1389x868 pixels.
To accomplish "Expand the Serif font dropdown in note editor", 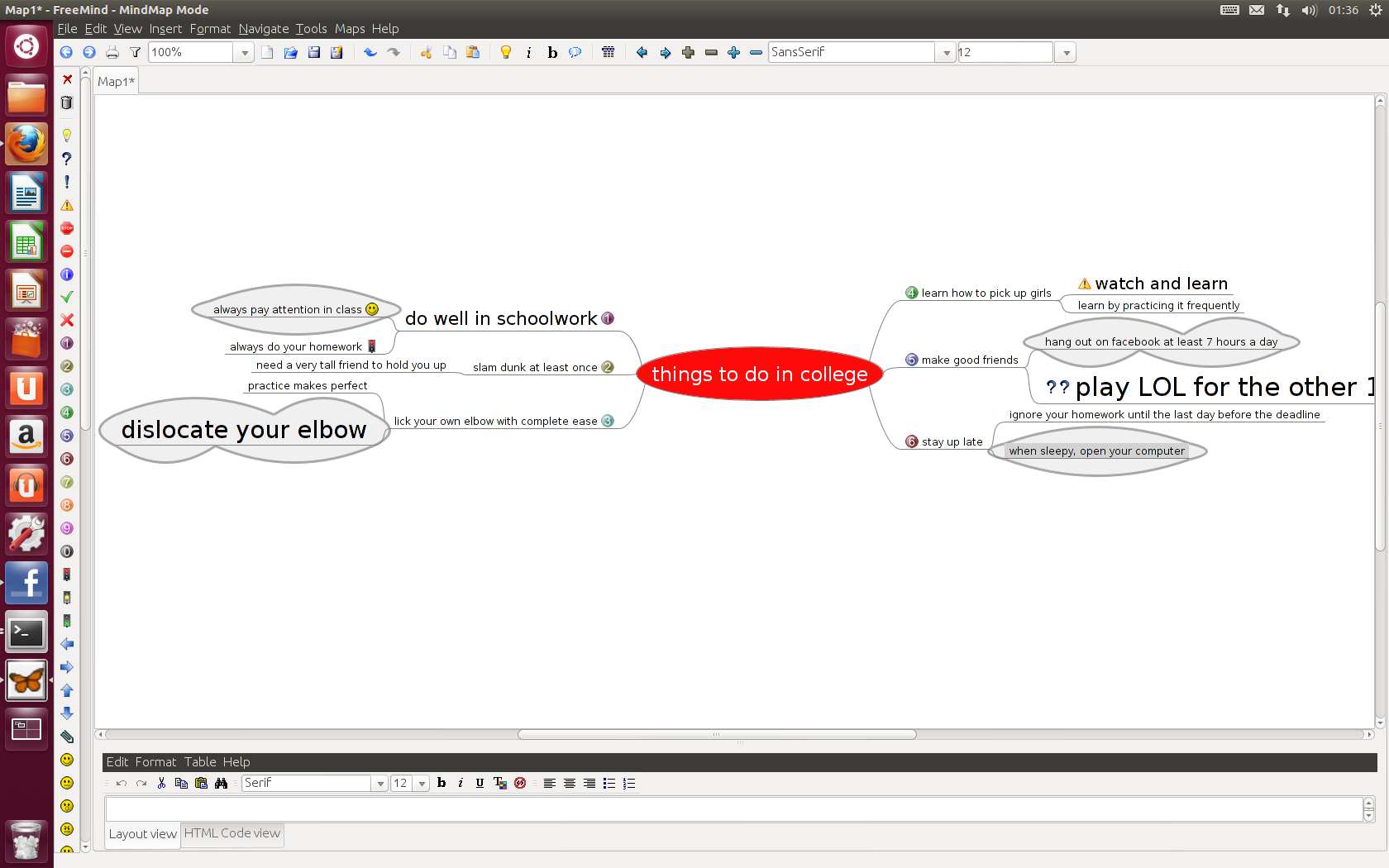I will click(x=380, y=783).
